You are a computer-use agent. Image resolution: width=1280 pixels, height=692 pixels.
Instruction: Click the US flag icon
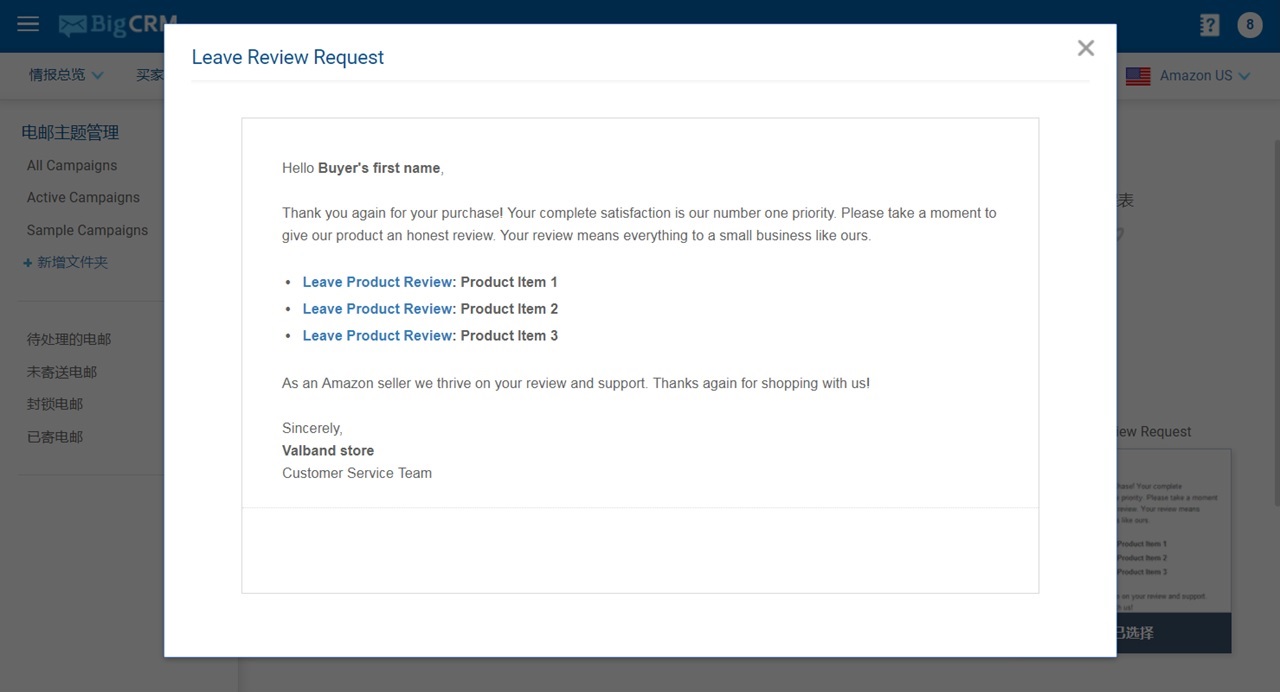(1138, 76)
